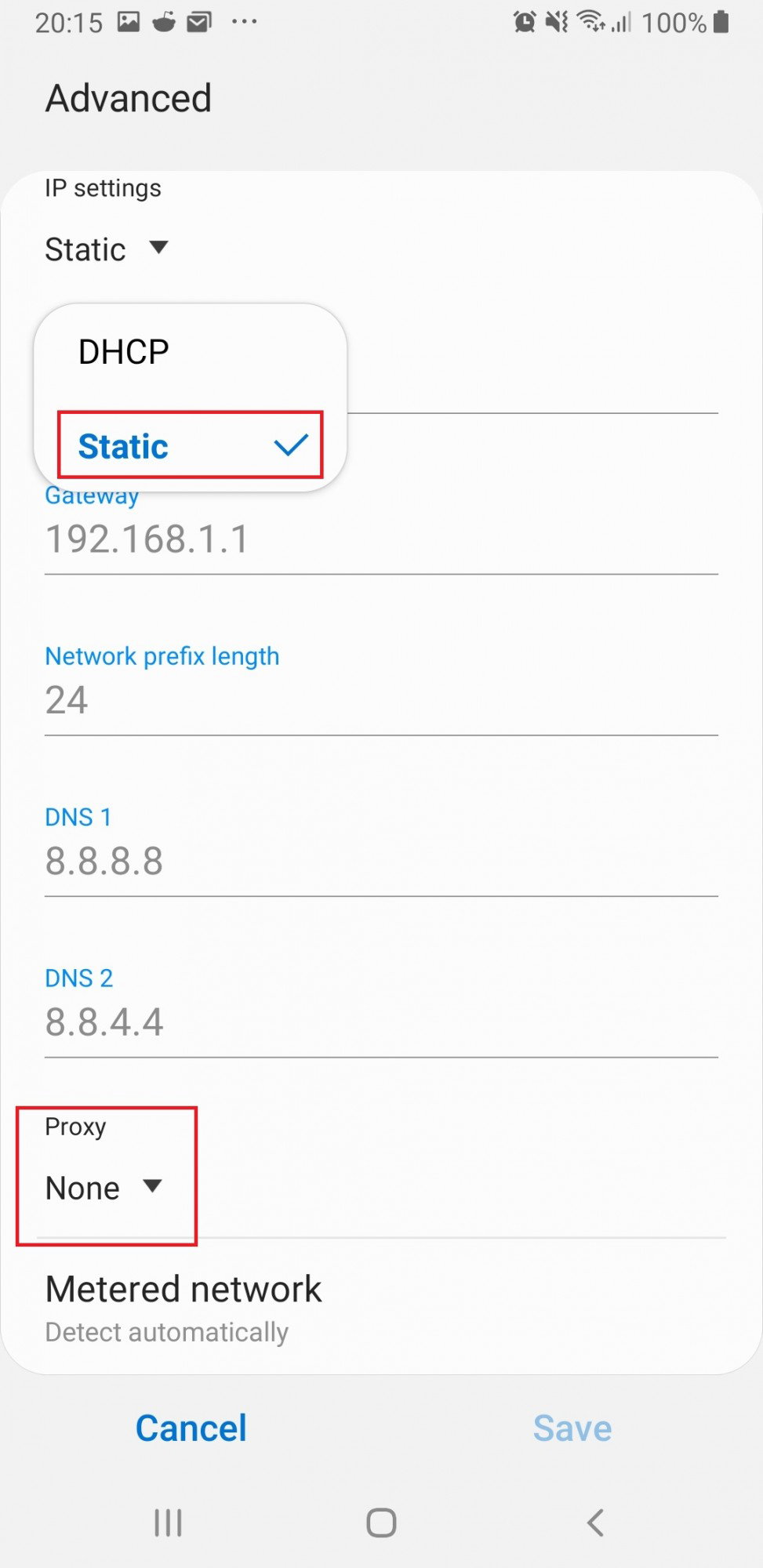
Task: Tap the alarm icon in status bar
Action: [525, 22]
